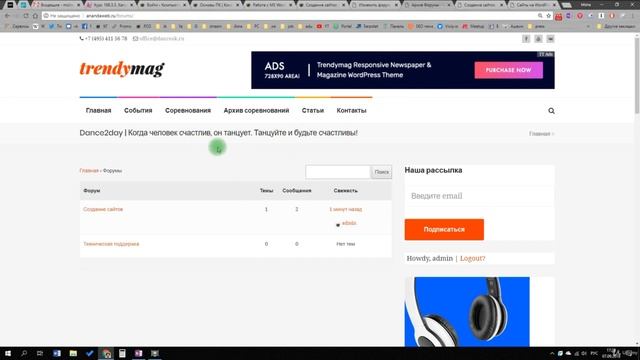Go back with browser back arrow

[x=7, y=16]
